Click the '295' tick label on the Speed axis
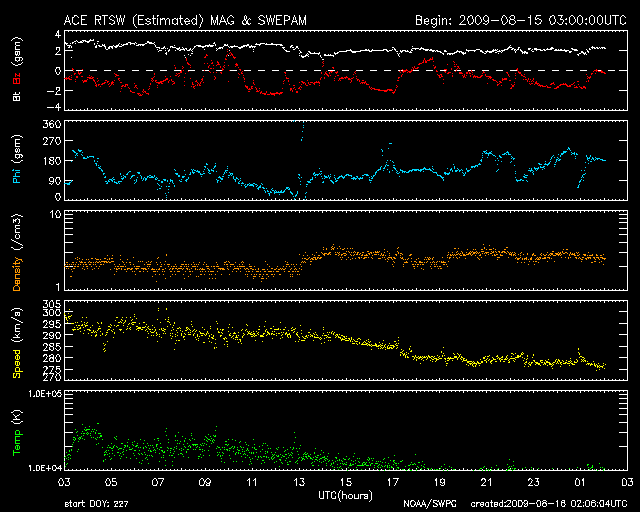The height and width of the screenshot is (512, 640). [x=52, y=324]
